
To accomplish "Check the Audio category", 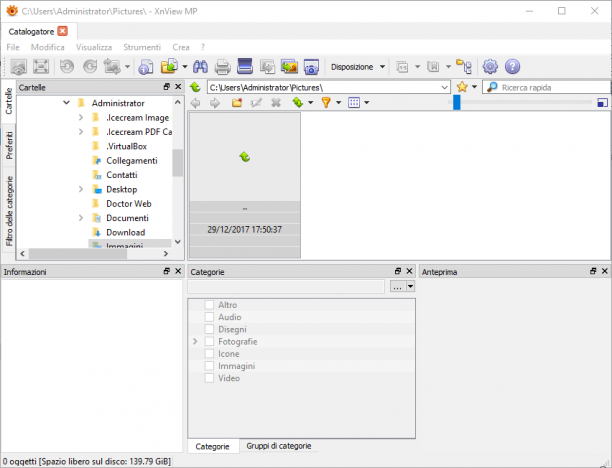I will 209,317.
